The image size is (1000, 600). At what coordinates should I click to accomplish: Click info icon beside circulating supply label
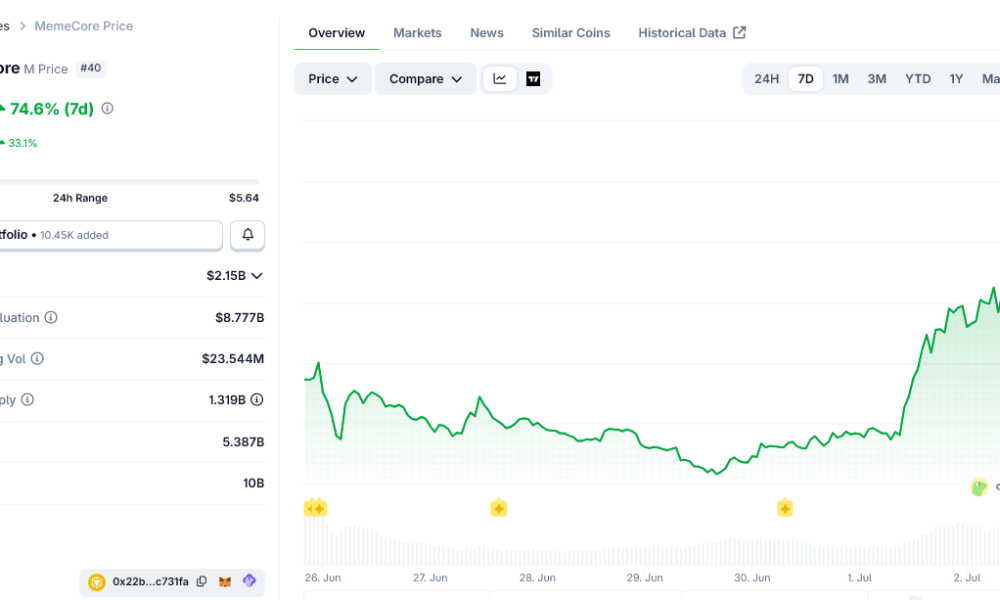coord(27,400)
